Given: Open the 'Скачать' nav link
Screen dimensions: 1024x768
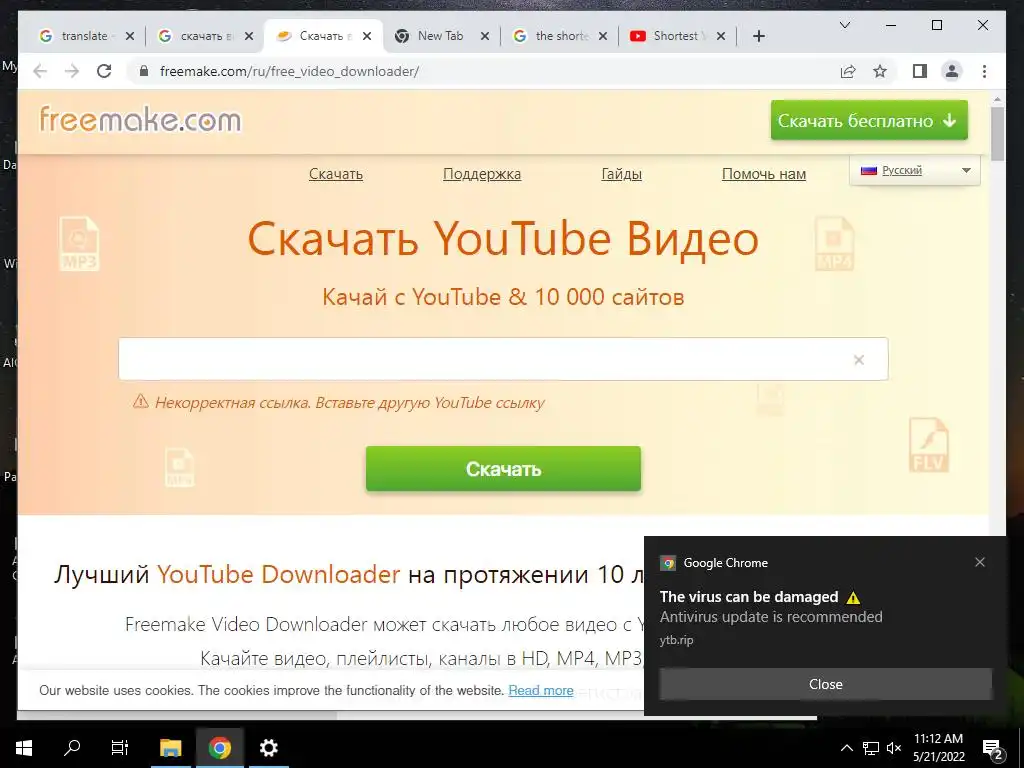Looking at the screenshot, I should click(336, 174).
